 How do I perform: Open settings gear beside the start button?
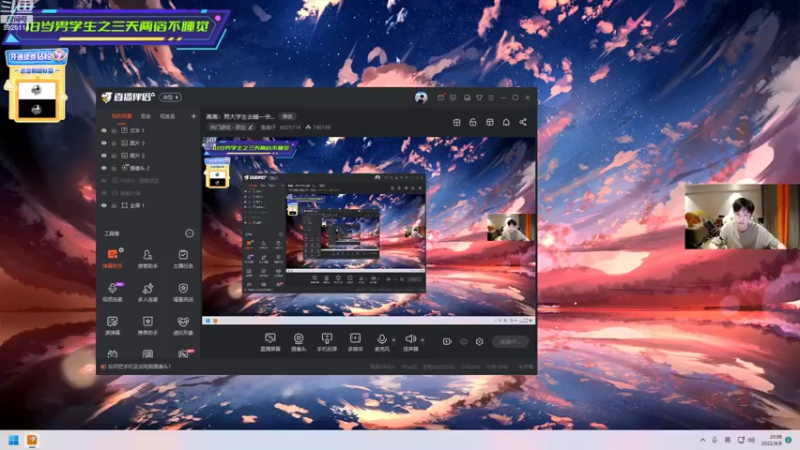[480, 341]
